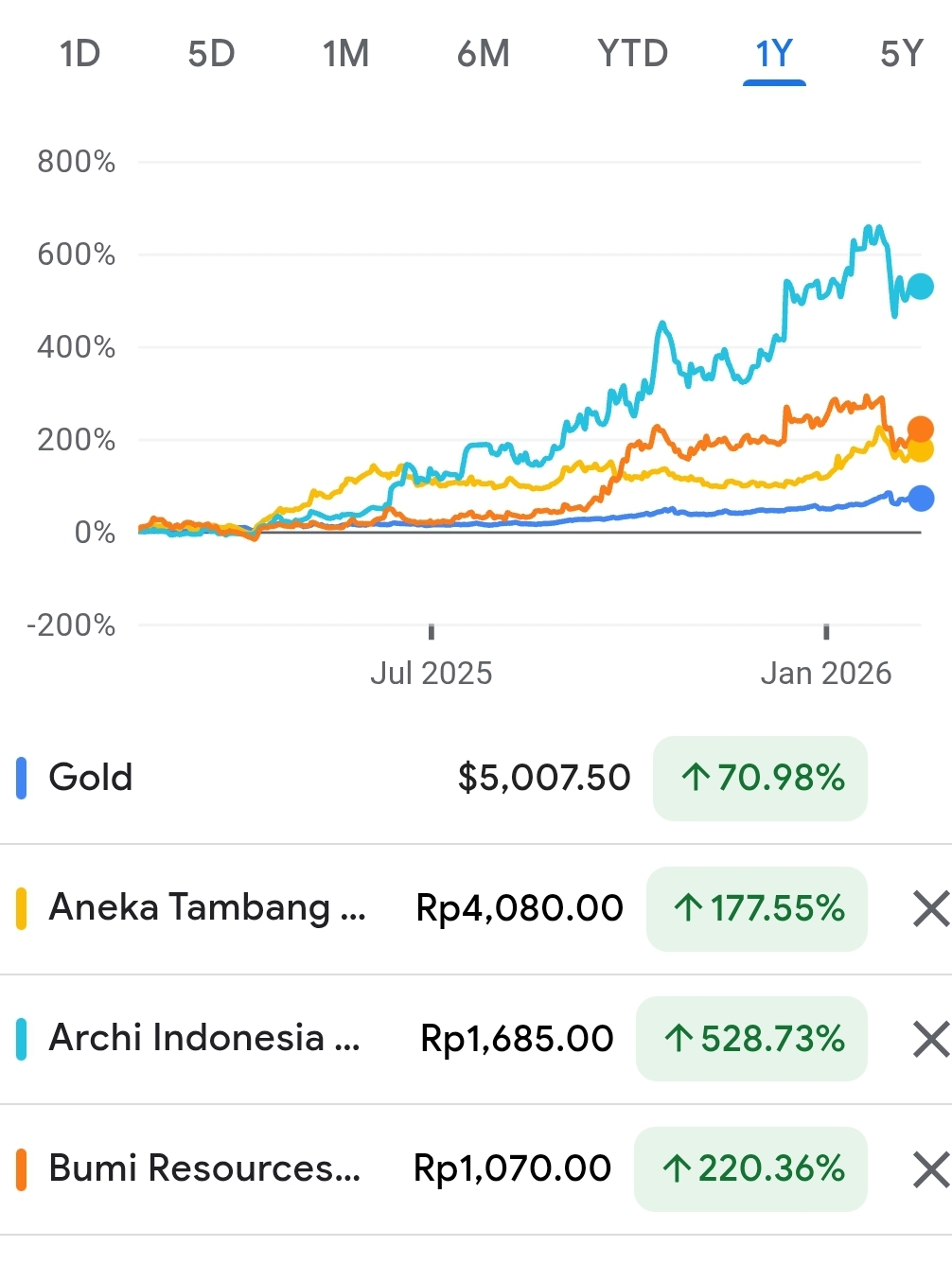The width and height of the screenshot is (952, 1264).
Task: Click Aneka Tambang's yellow endpoint dot
Action: [x=921, y=450]
